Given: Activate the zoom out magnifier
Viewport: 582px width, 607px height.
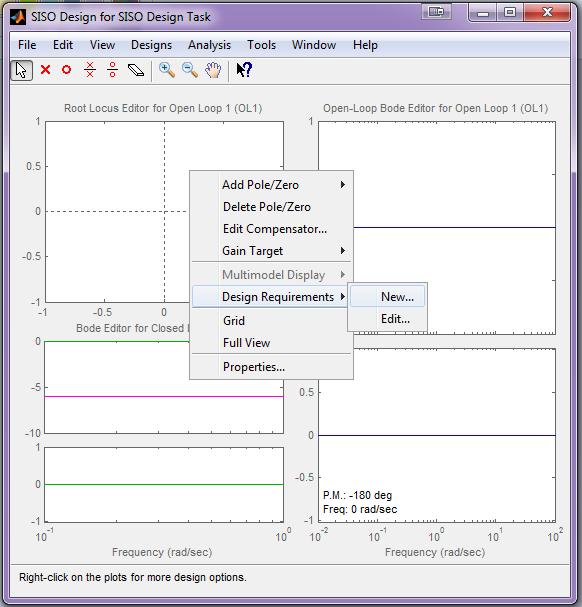Looking at the screenshot, I should click(190, 70).
